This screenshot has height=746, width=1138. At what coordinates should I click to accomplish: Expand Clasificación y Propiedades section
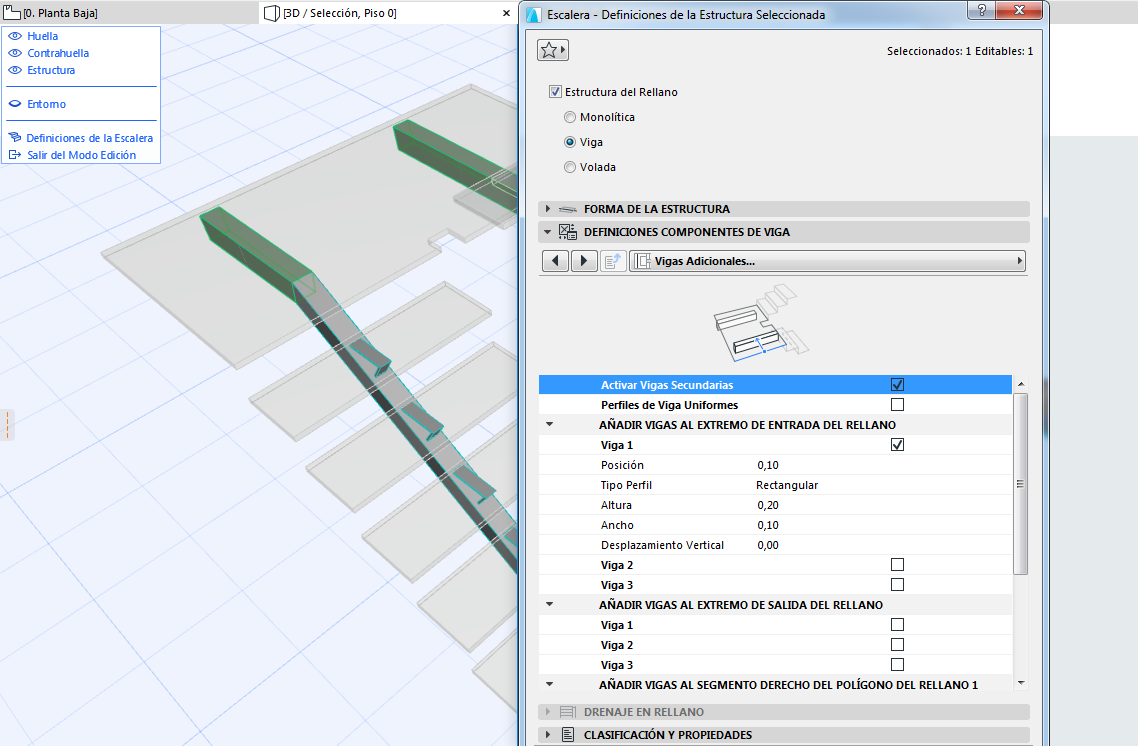point(668,735)
